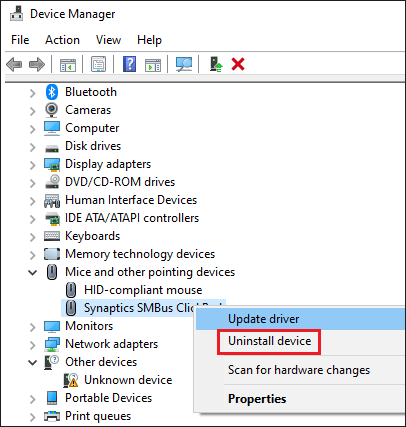Click the red X uninstall toolbar icon
The image size is (406, 427).
238,64
